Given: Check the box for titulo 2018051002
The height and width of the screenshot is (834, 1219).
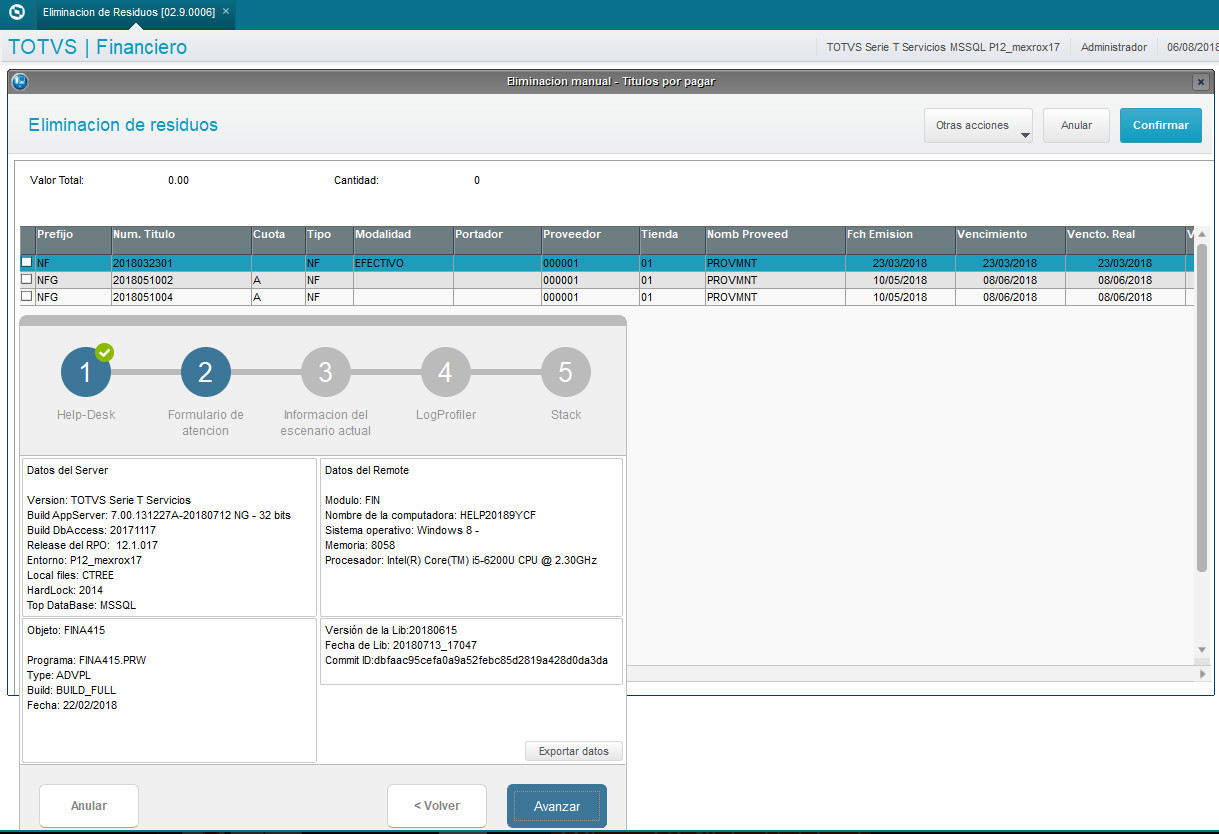Looking at the screenshot, I should pos(27,280).
